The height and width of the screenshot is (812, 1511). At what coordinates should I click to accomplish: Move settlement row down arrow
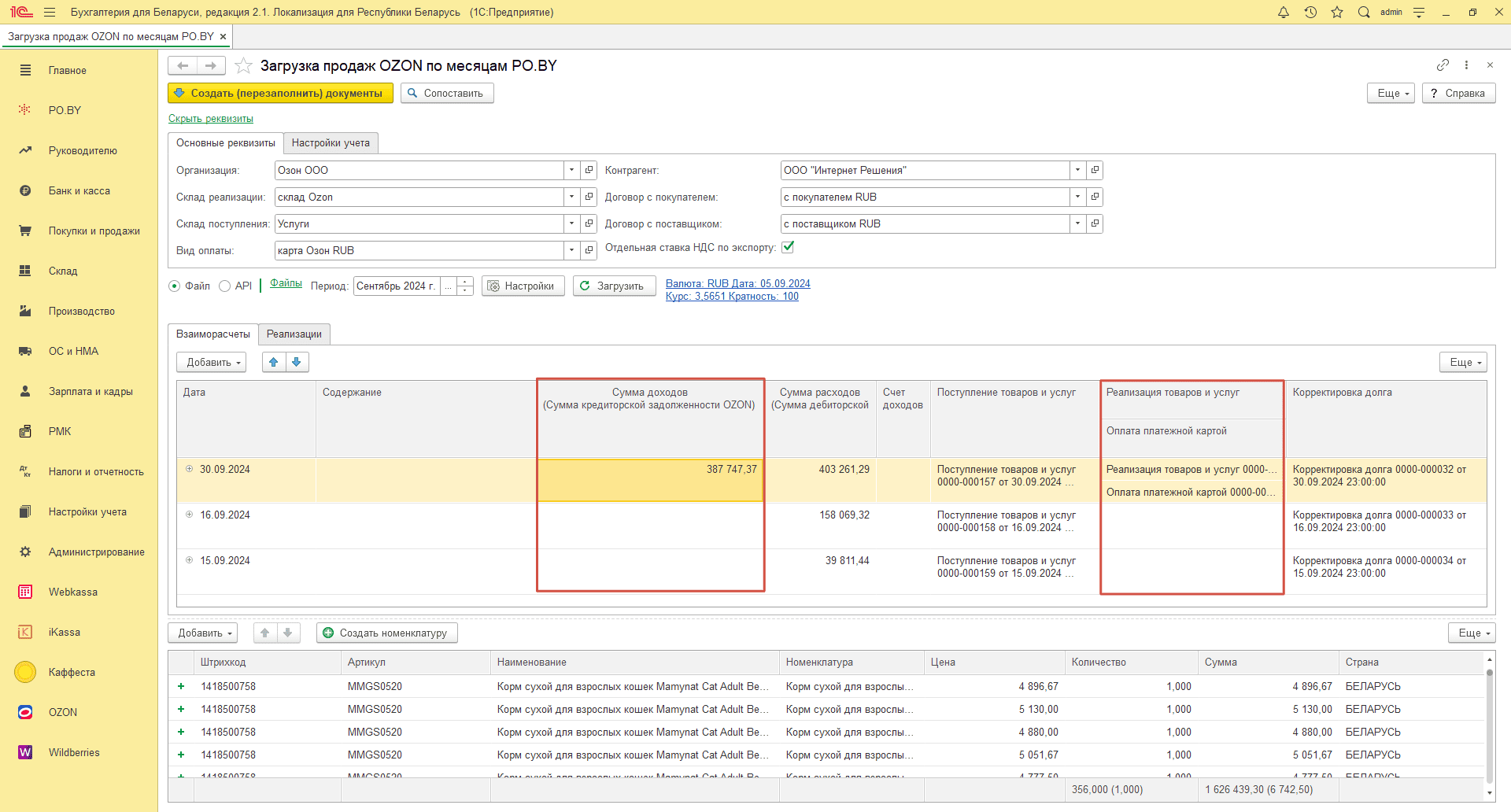click(x=297, y=362)
